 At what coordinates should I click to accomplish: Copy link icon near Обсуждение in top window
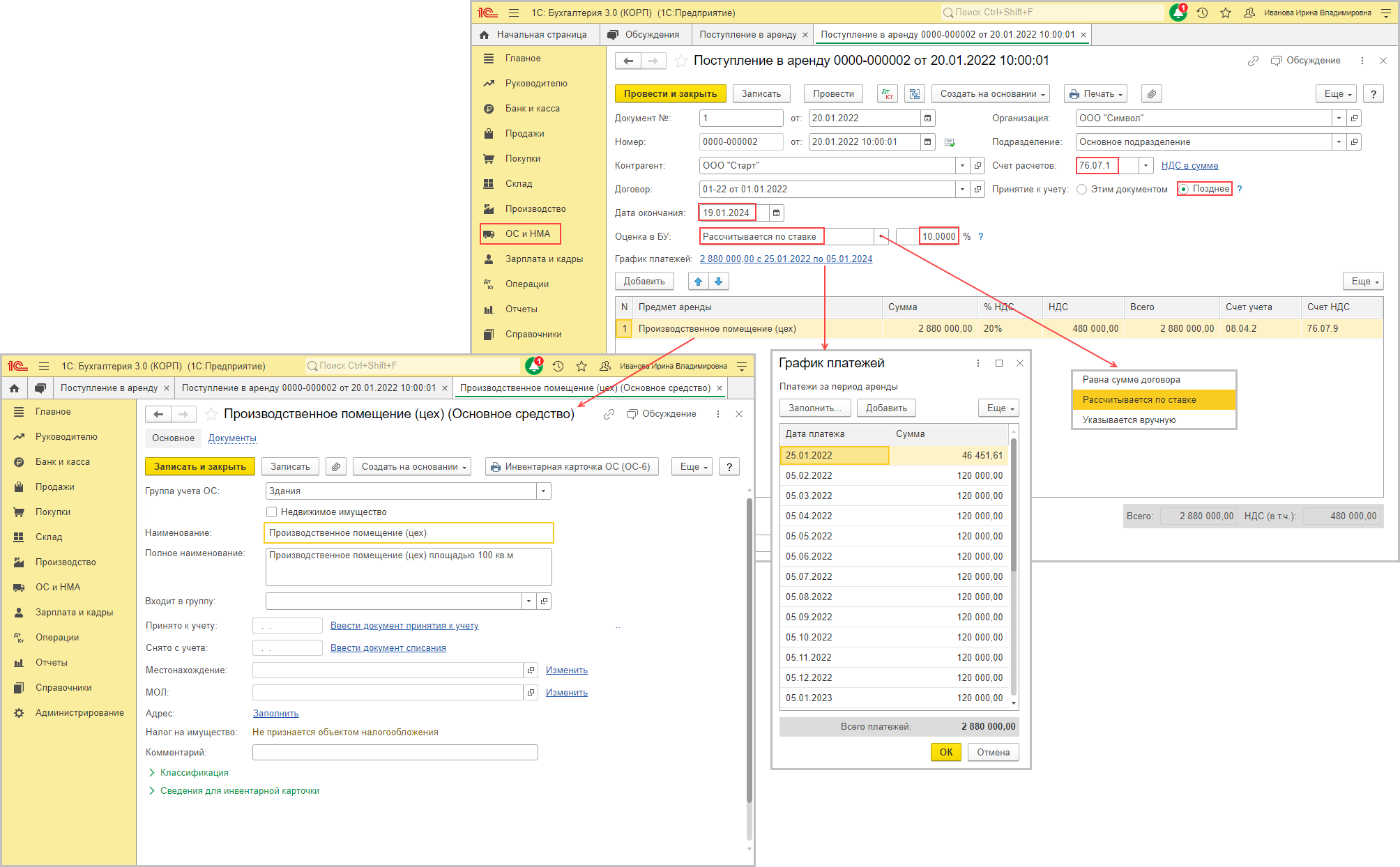tap(1253, 61)
